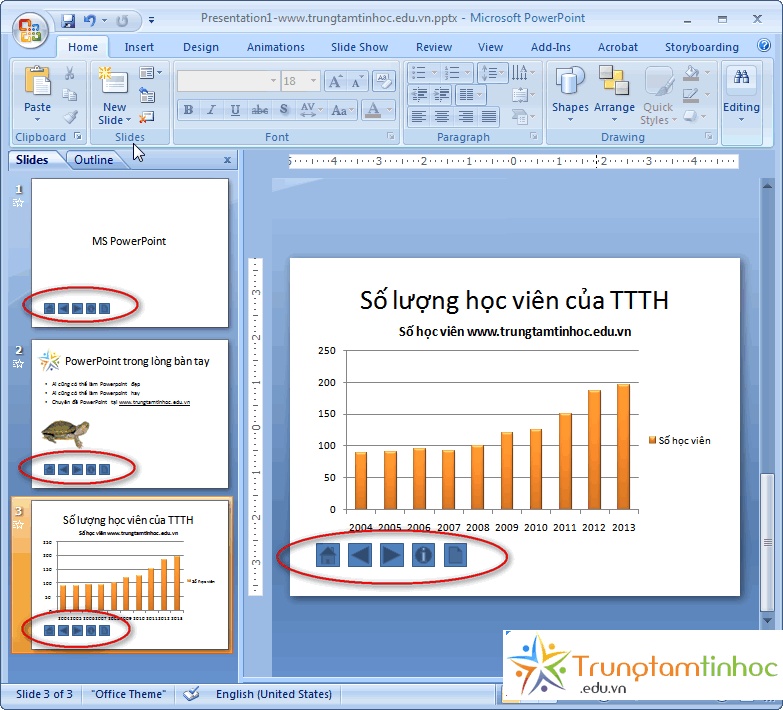Screen dimensions: 783x710
Task: Click the Home action button on slide
Action: pos(328,555)
